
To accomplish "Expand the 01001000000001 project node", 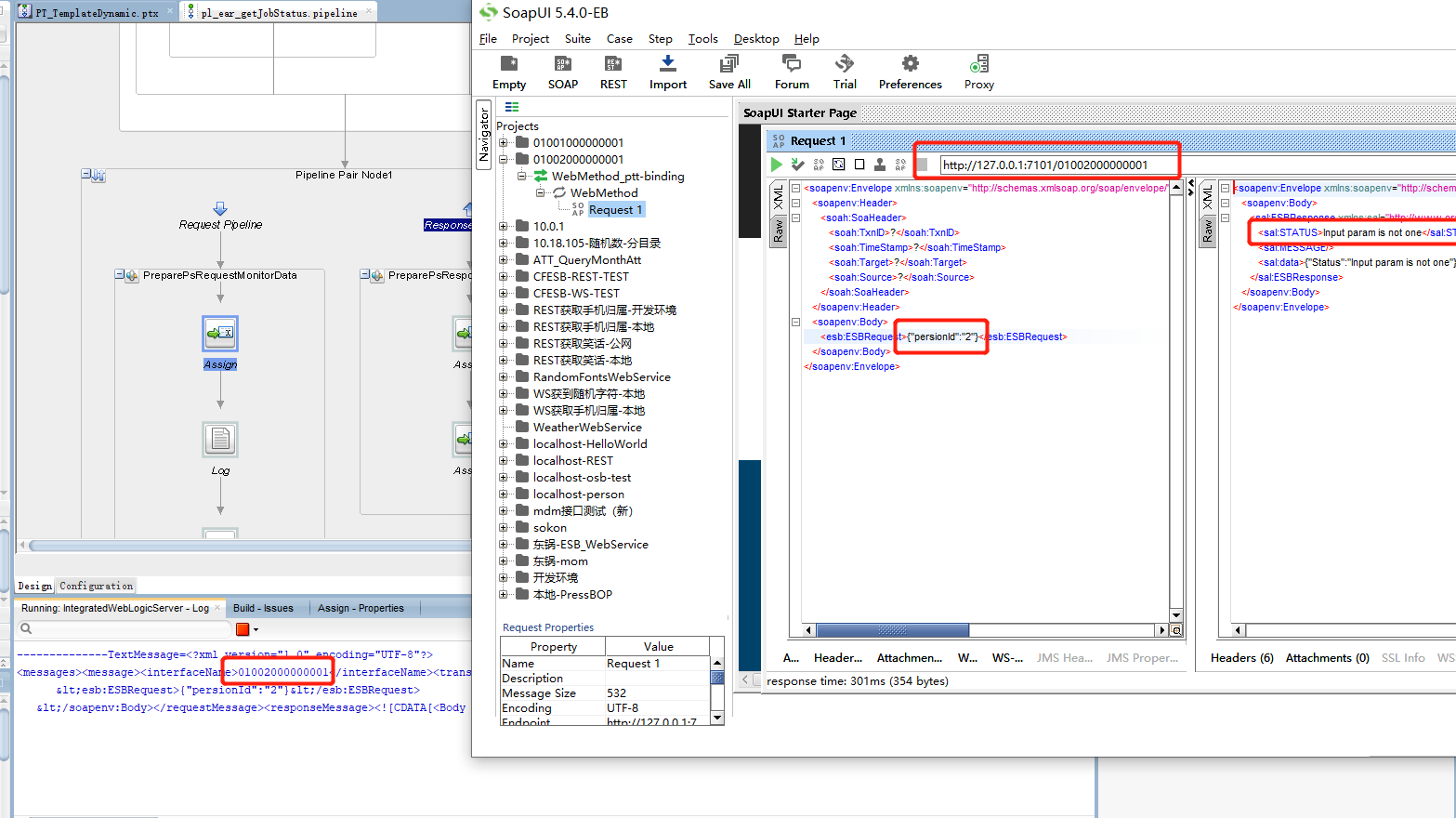I will tap(504, 142).
